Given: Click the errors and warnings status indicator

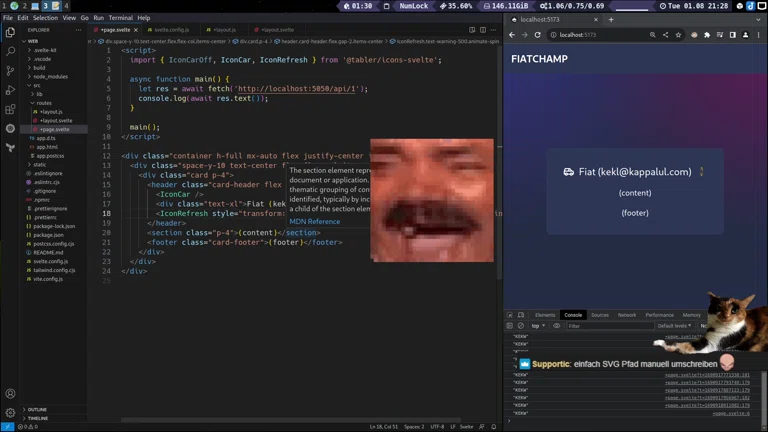Looking at the screenshot, I should pos(27,427).
